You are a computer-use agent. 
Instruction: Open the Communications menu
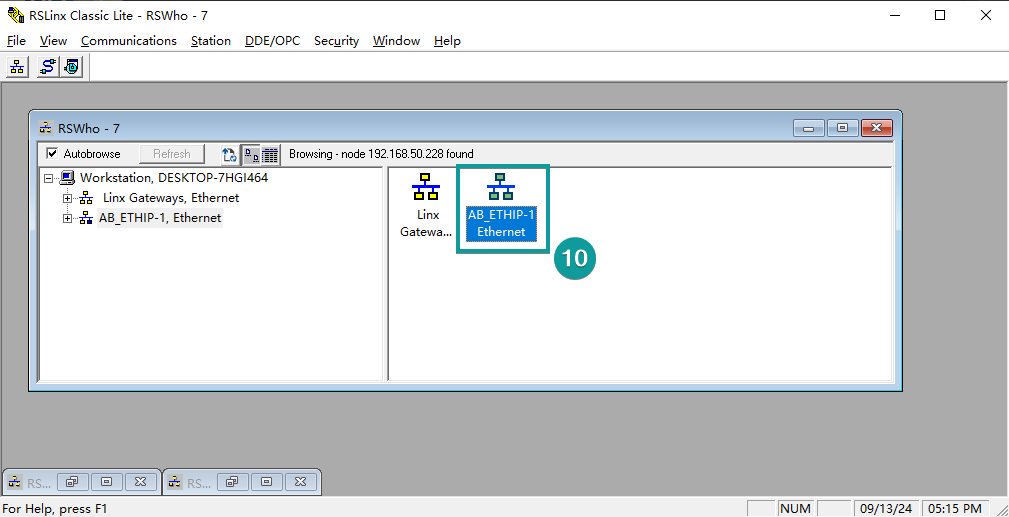[128, 41]
